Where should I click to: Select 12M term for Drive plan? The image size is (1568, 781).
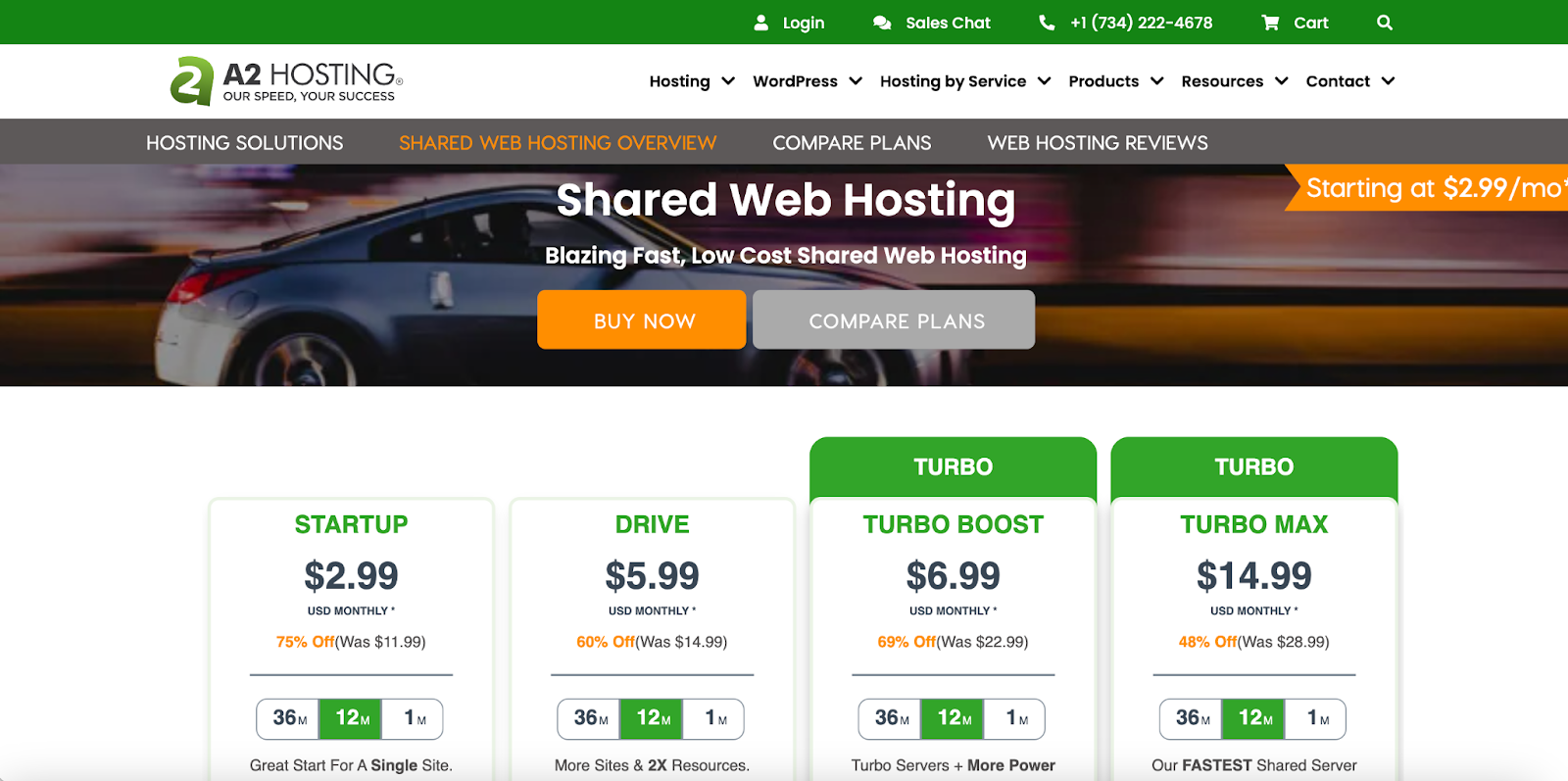tap(652, 718)
